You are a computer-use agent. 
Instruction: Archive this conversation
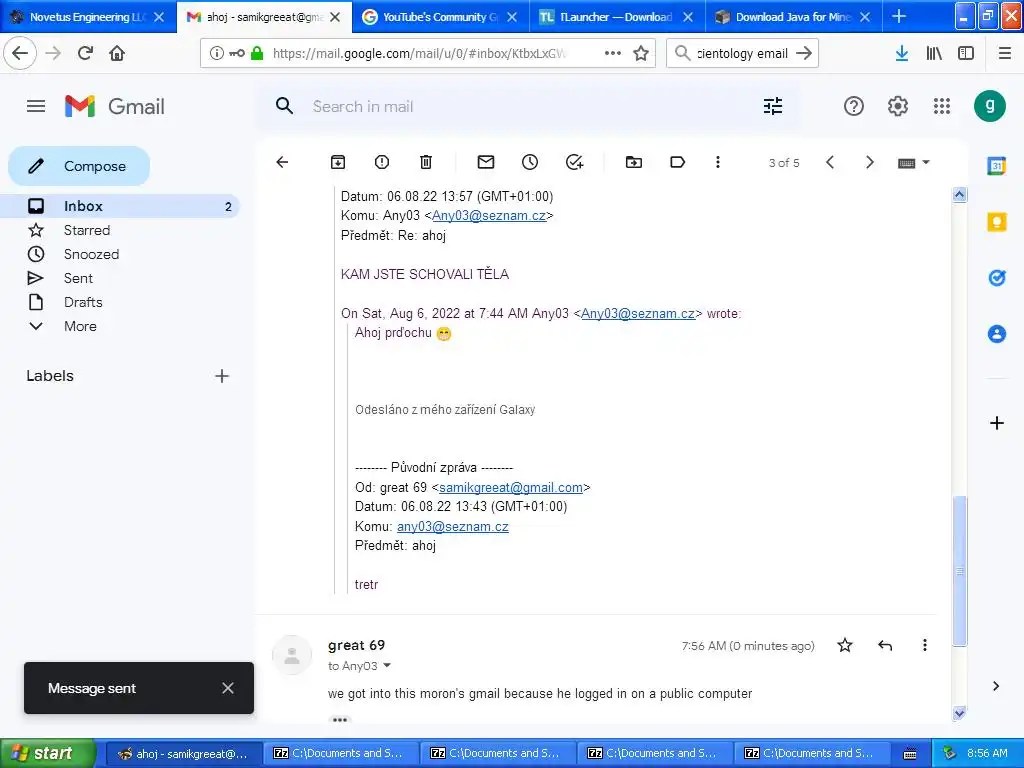point(338,162)
